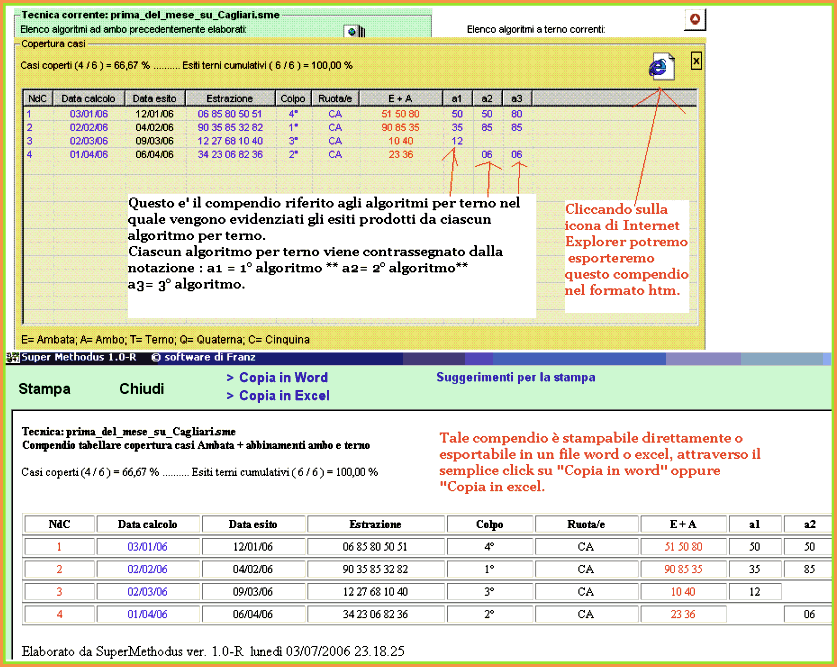The width and height of the screenshot is (837, 667).
Task: Click the a1 value 12 in the yellow grid
Action: coord(457,141)
